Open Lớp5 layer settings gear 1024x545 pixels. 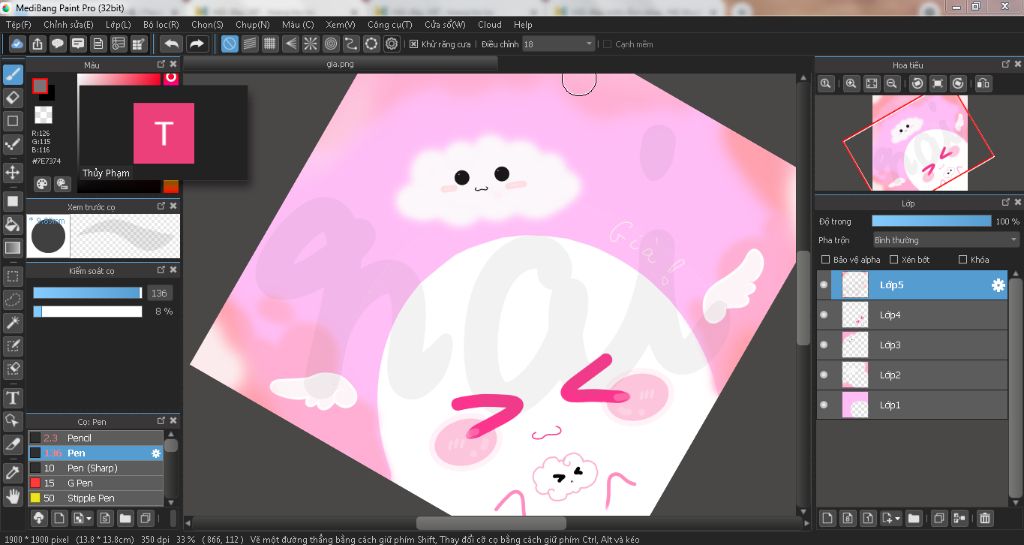pyautogui.click(x=998, y=285)
